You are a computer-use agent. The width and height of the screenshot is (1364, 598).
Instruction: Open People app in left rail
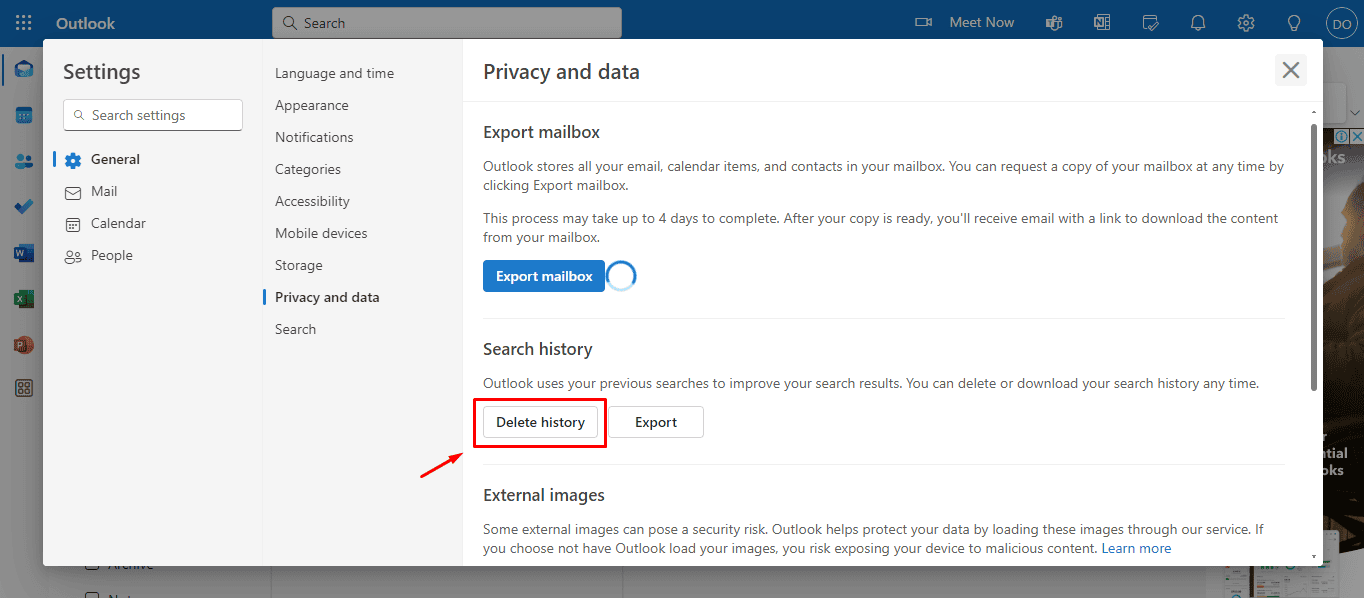(24, 161)
